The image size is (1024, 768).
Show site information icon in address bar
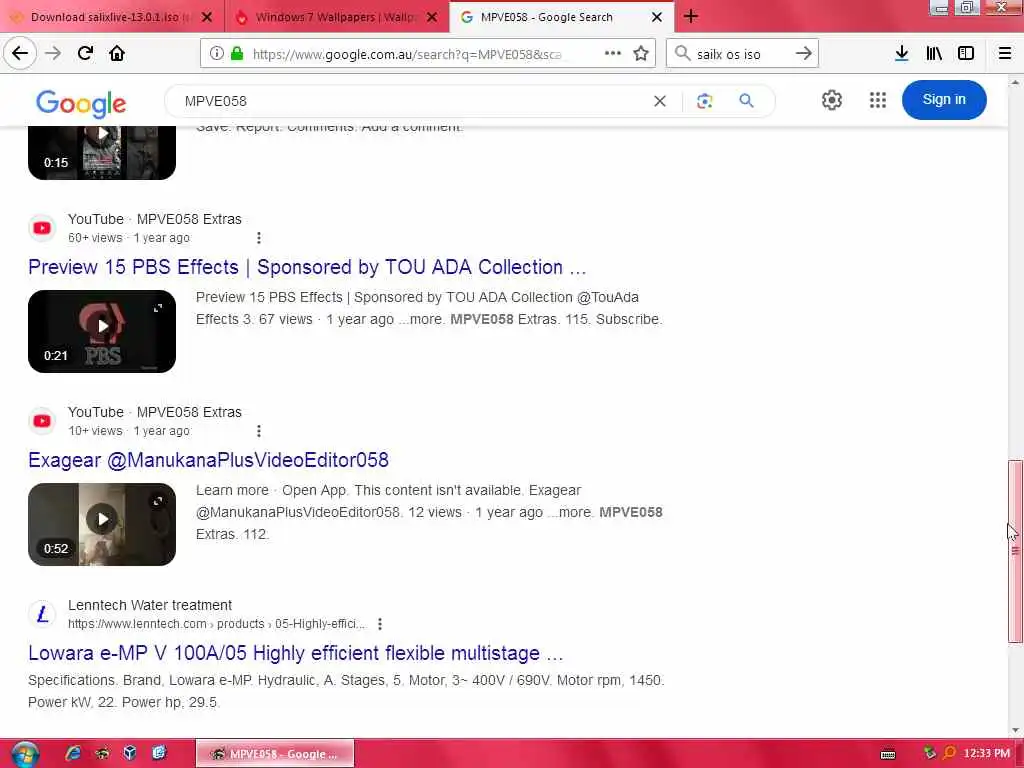(x=216, y=54)
